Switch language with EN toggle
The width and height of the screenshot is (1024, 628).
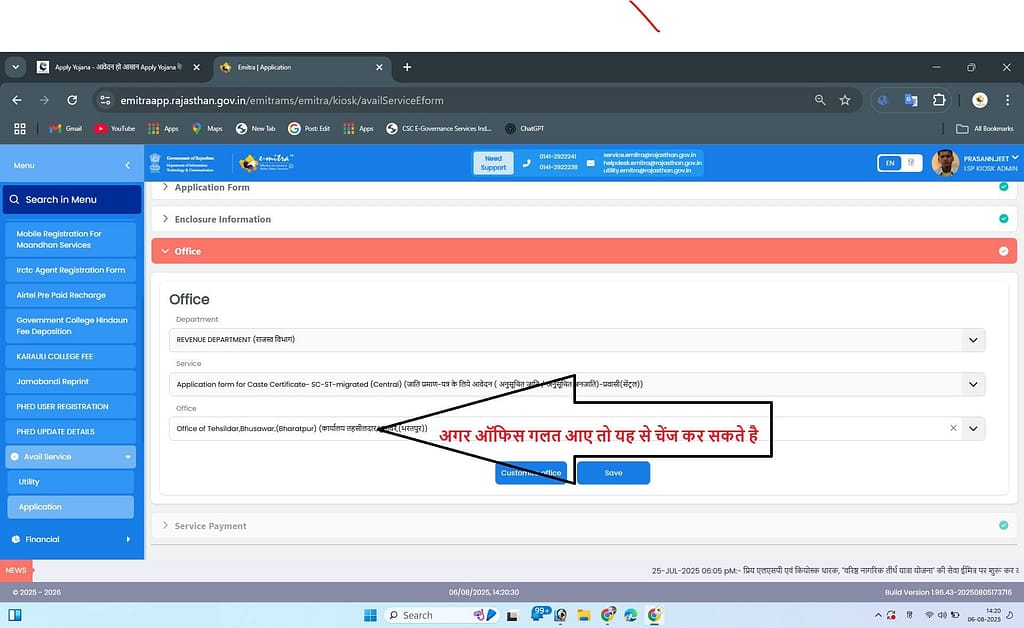click(x=888, y=163)
